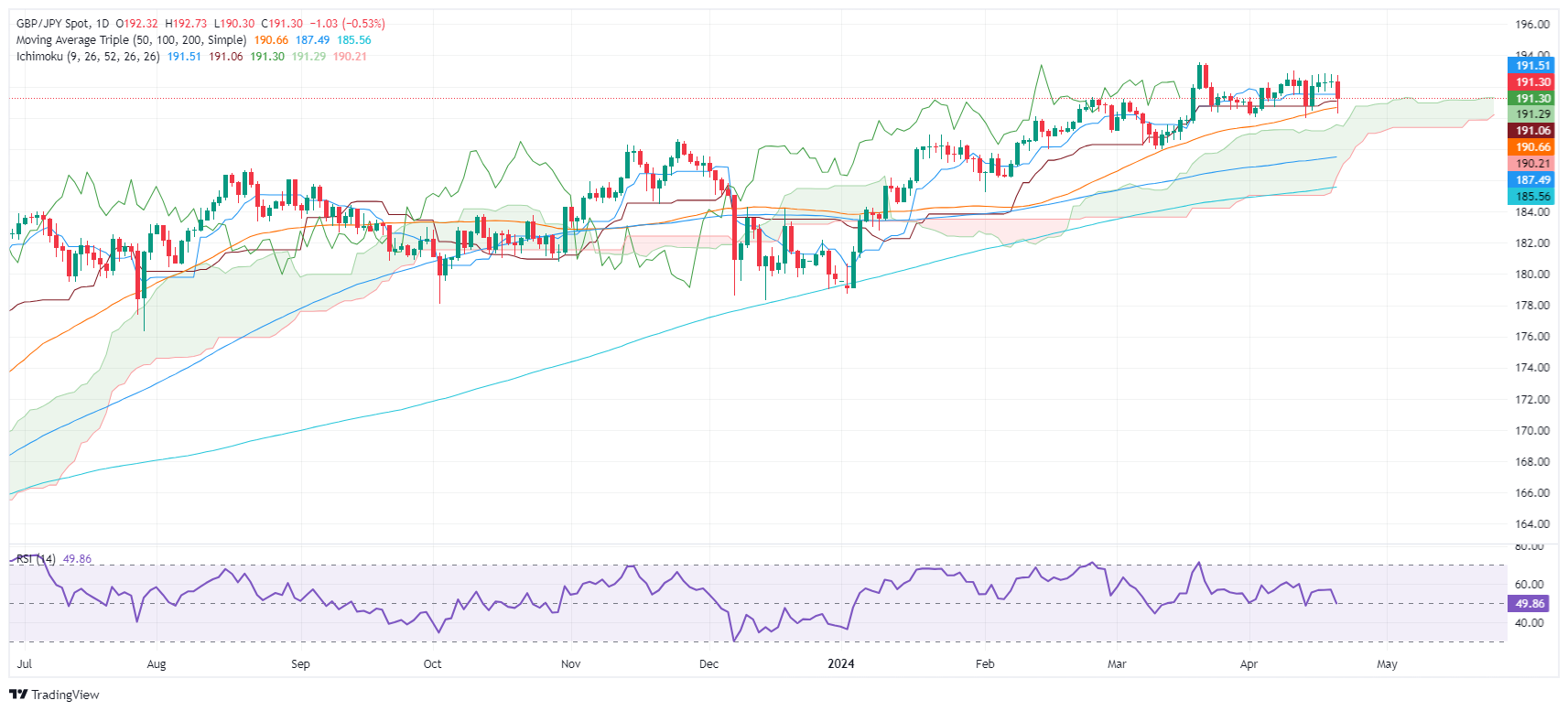
Task: Click the purple 49.86 RSI value tag
Action: [1529, 604]
